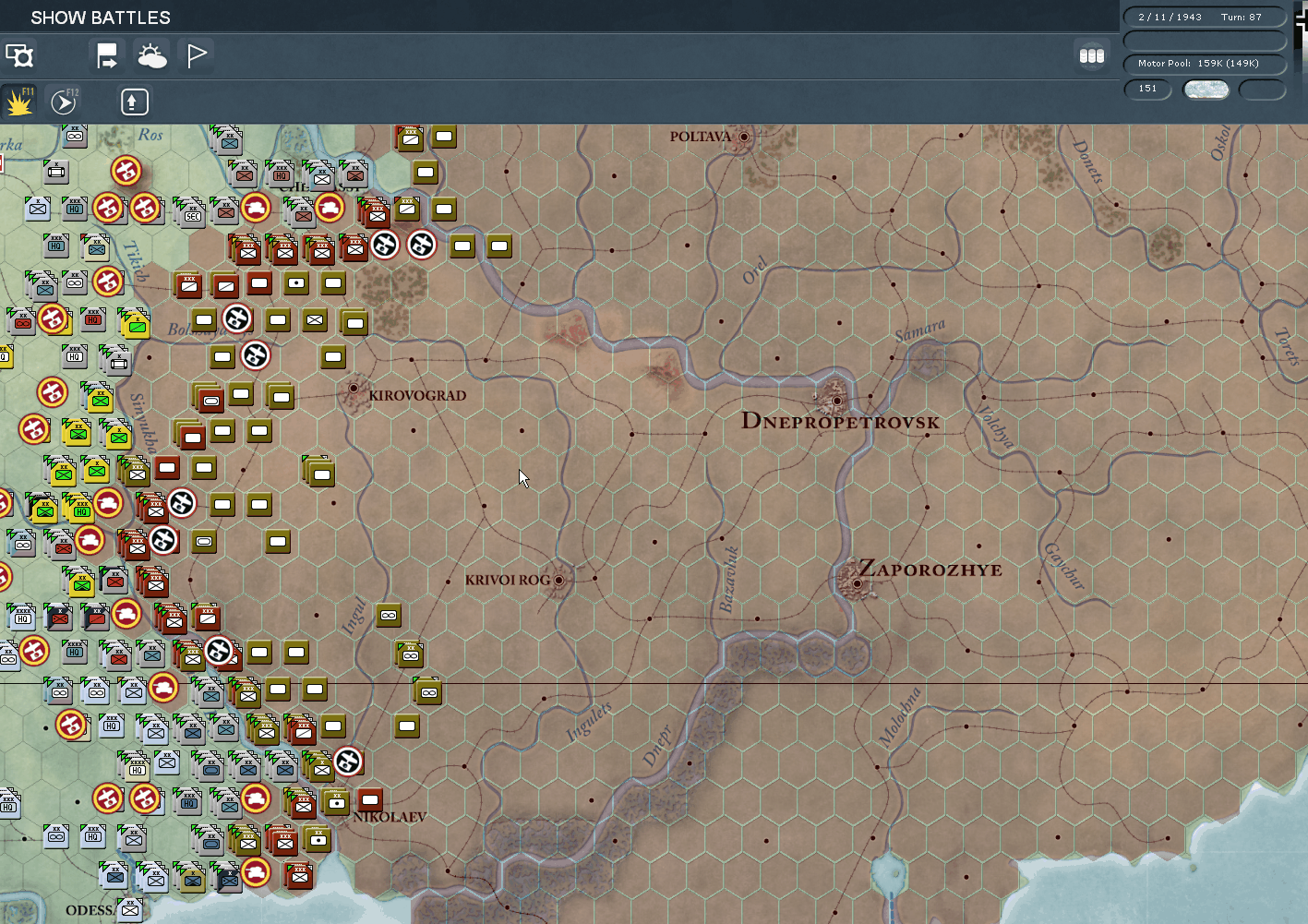Toggle the F12 arrow-in-circle icon
This screenshot has height=924, width=1308.
pos(64,102)
